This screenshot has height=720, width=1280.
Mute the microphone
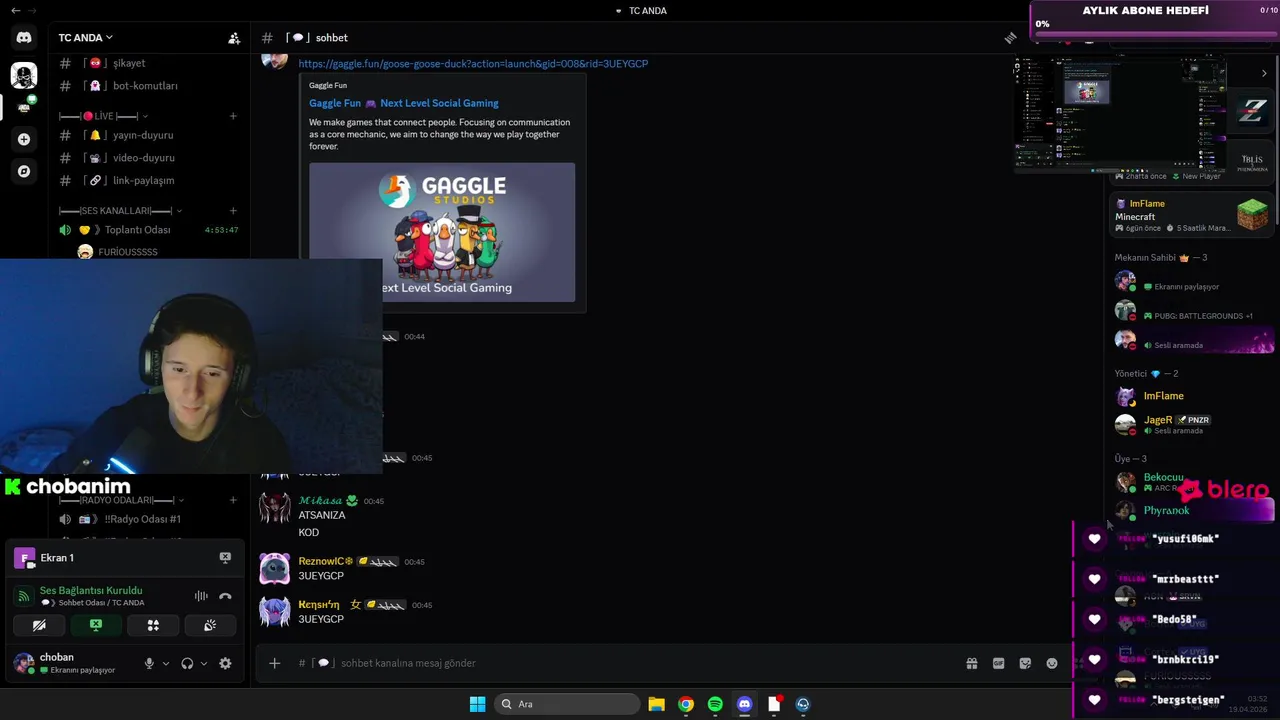149,663
